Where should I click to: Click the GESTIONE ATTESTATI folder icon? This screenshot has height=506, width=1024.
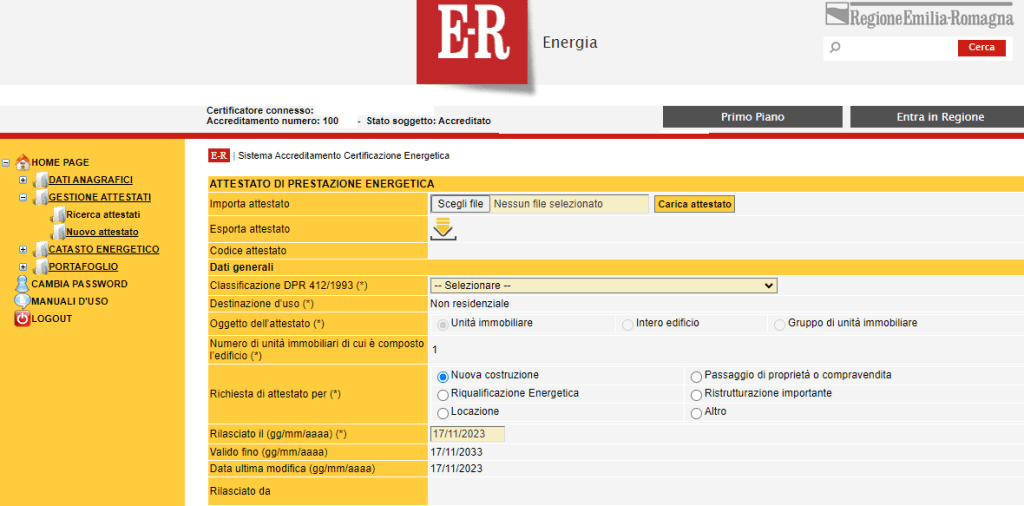[40, 198]
